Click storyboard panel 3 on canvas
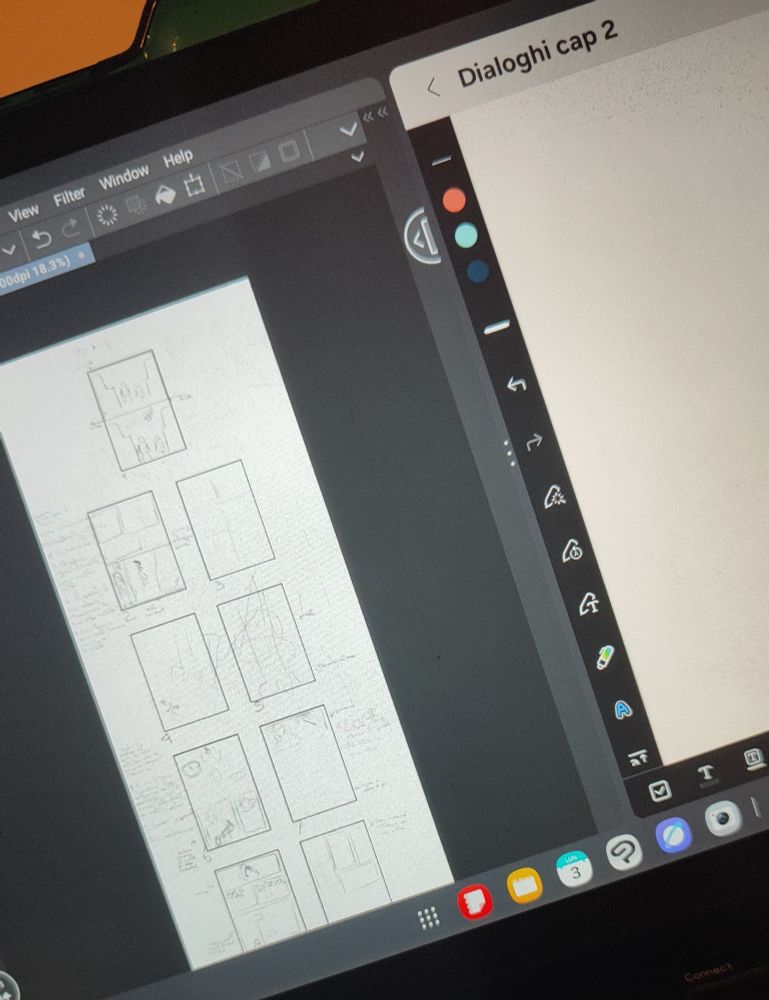 click(x=226, y=519)
